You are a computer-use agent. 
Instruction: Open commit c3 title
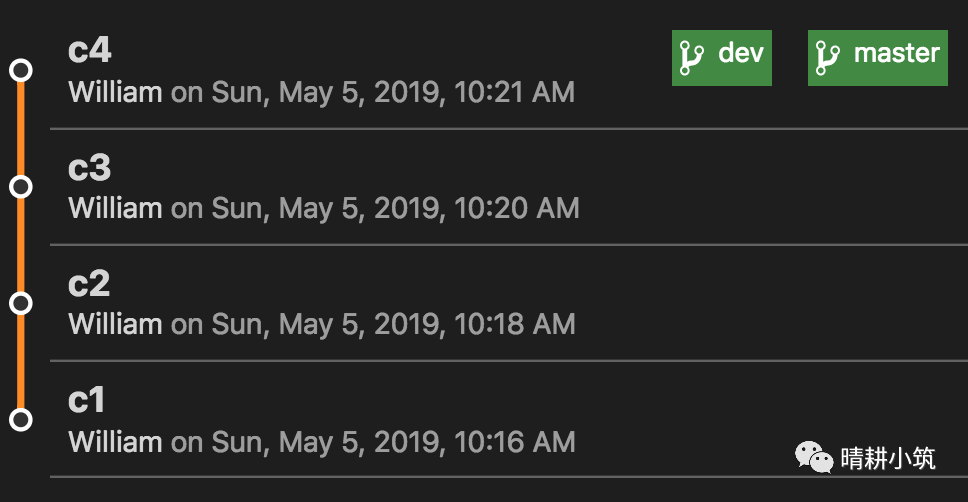coord(89,168)
